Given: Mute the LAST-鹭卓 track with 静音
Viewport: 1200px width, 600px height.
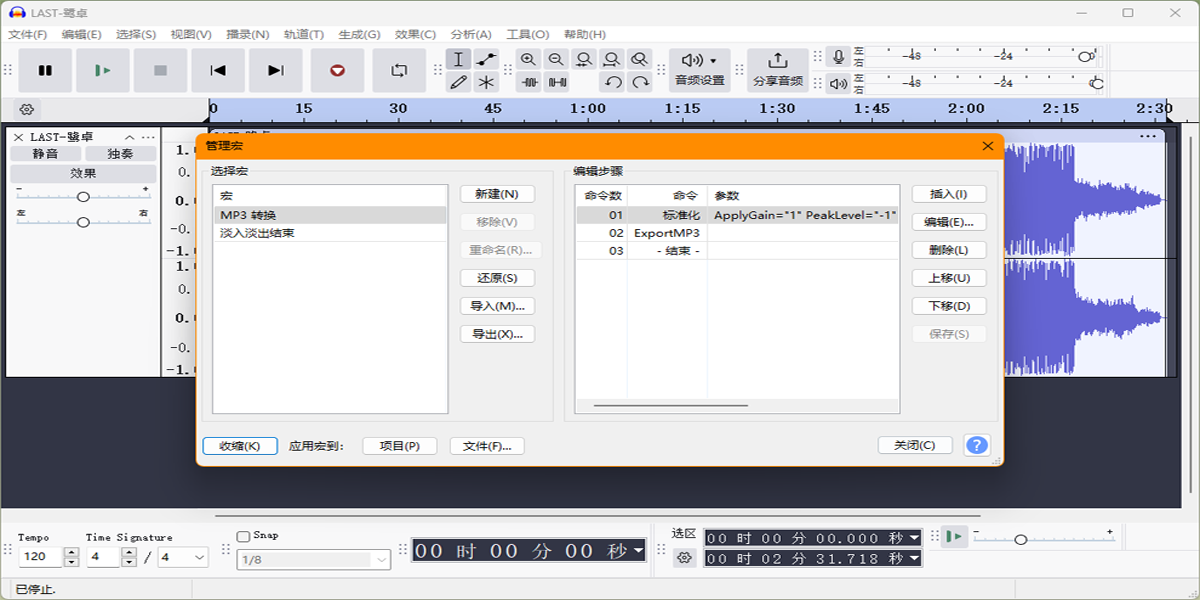Looking at the screenshot, I should coord(46,153).
